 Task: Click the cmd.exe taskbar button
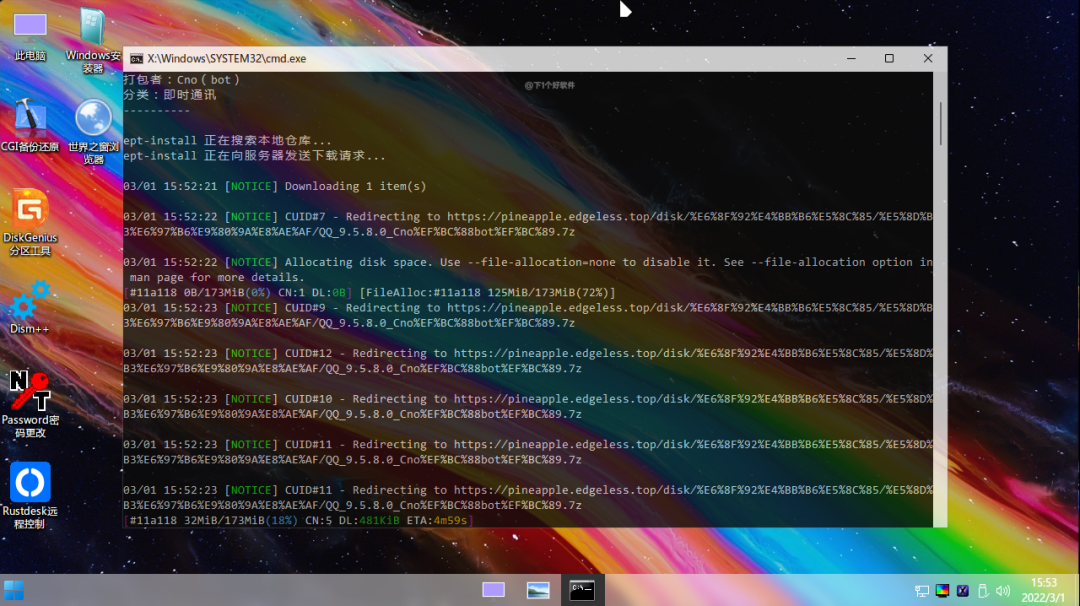click(x=582, y=590)
